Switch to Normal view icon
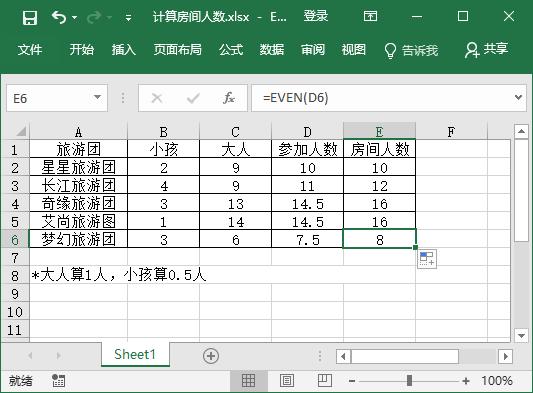 pyautogui.click(x=248, y=380)
